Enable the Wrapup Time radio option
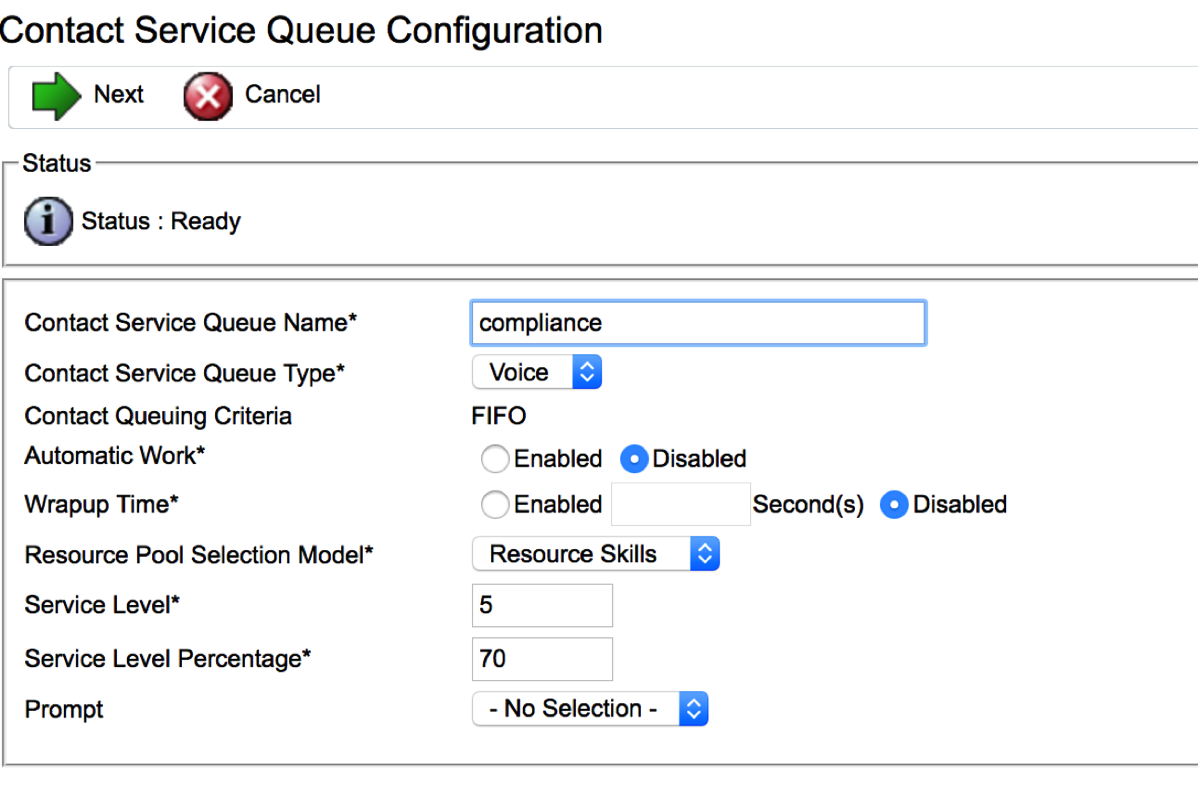1198x798 pixels. point(495,505)
